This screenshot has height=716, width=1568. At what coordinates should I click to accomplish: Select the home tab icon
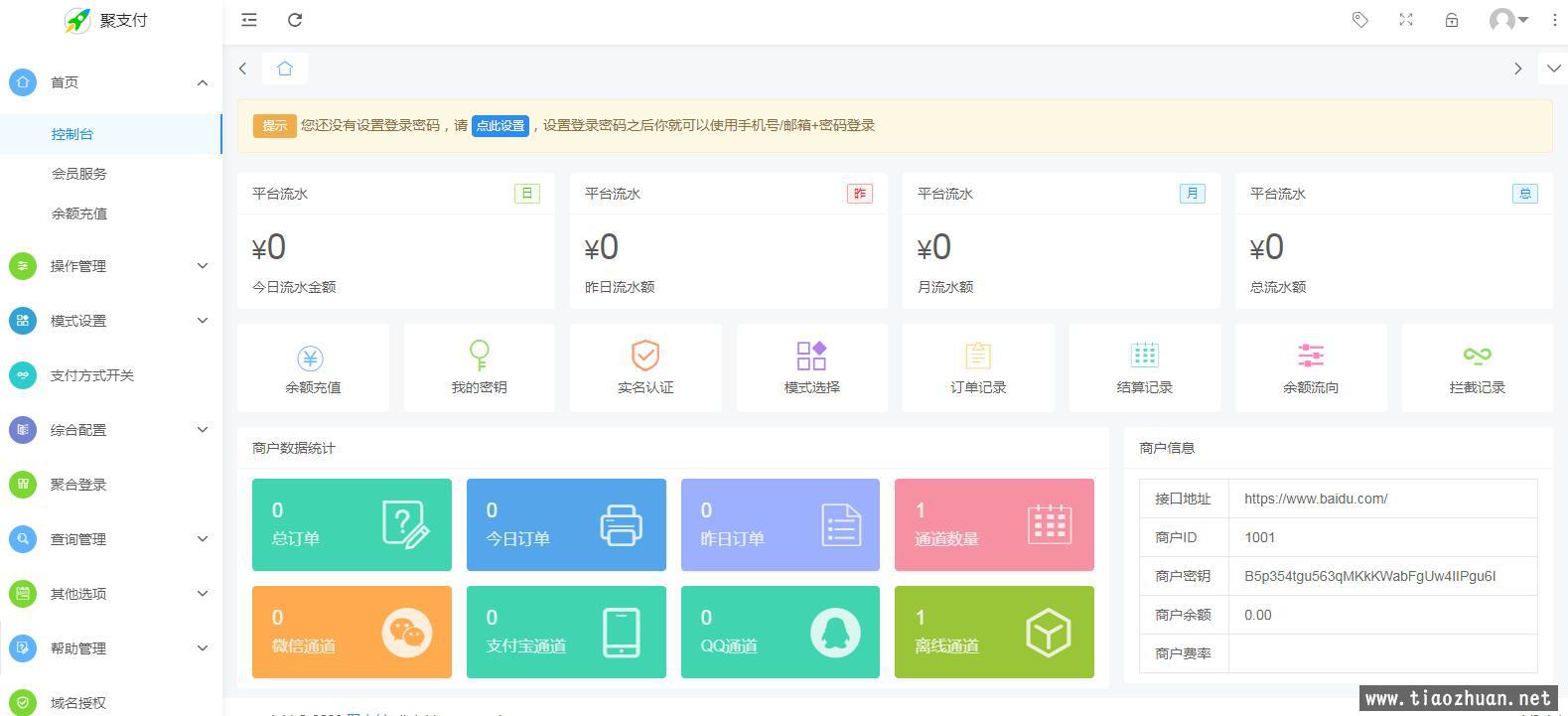[285, 69]
